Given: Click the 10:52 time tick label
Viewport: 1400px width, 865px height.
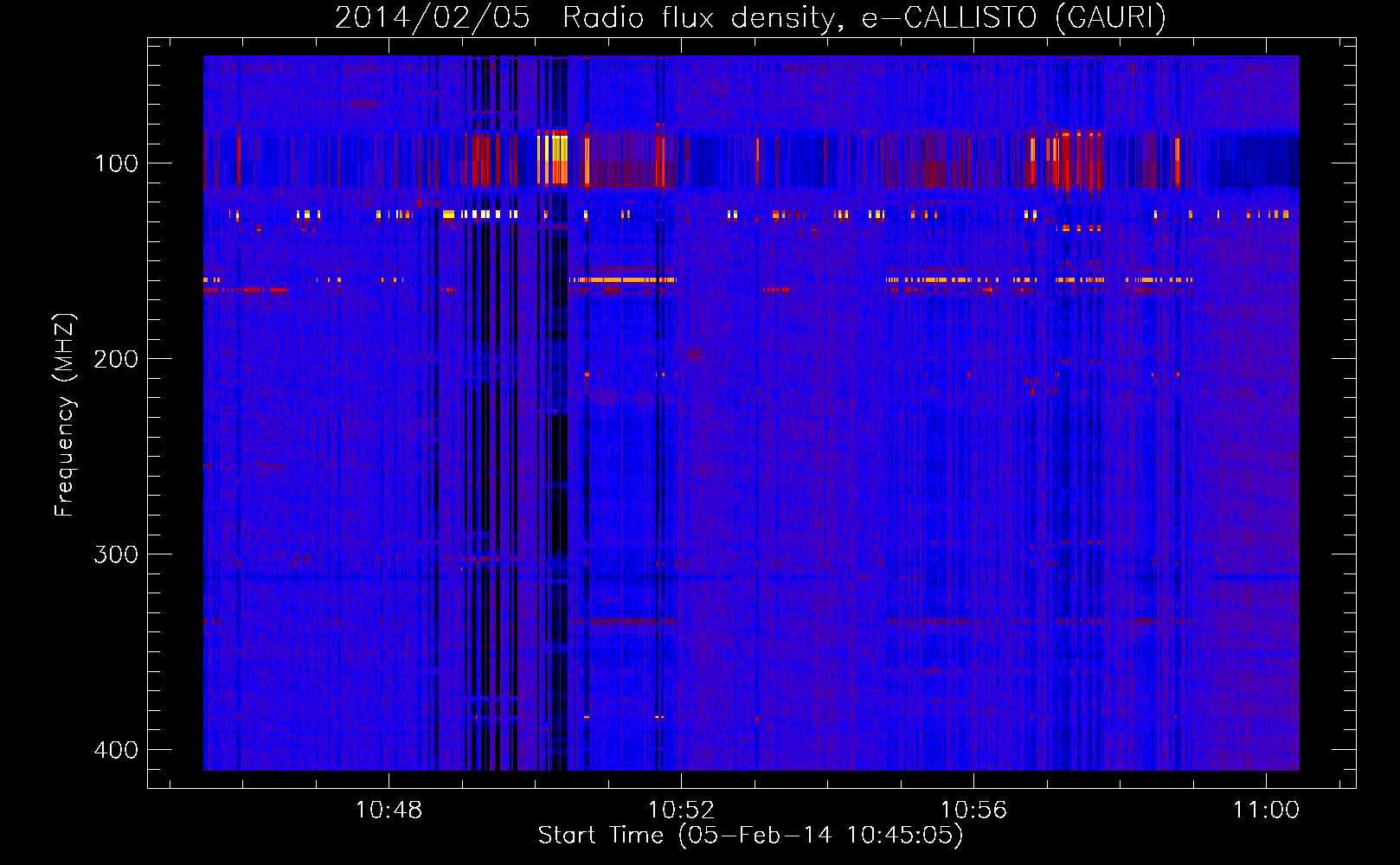Looking at the screenshot, I should (682, 811).
